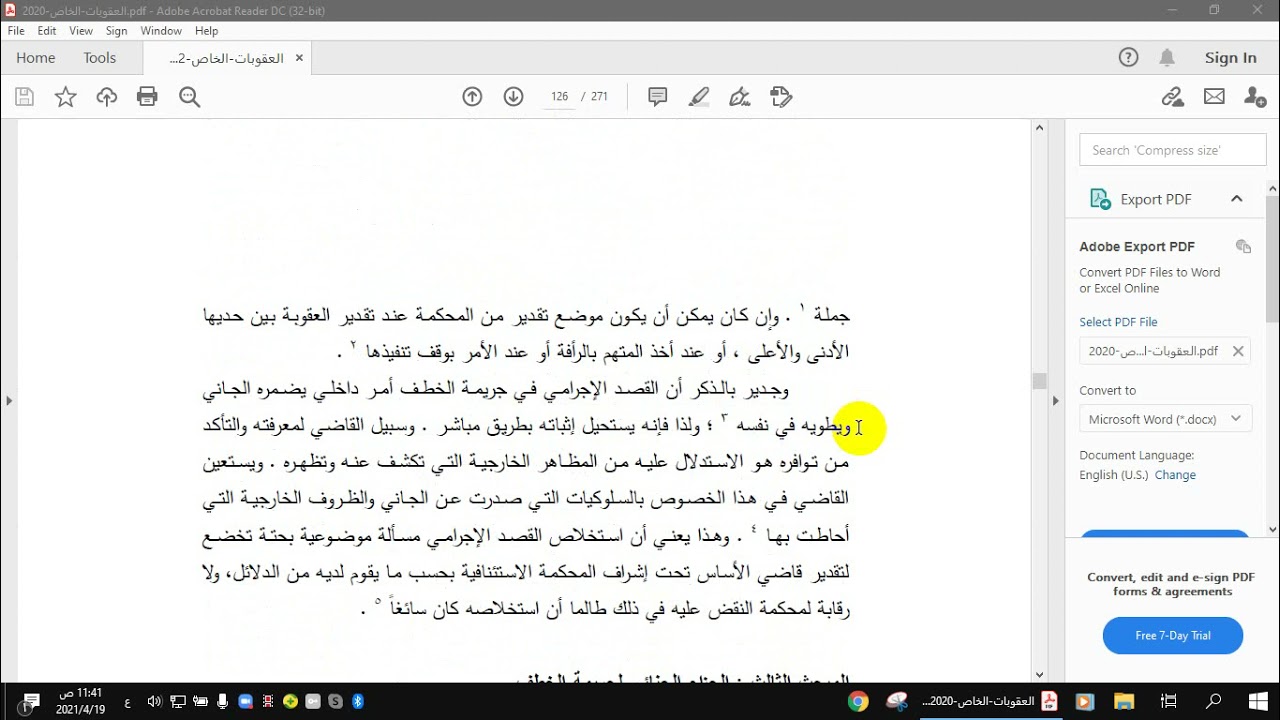This screenshot has width=1280, height=720.
Task: Save the file with the floppy disk icon
Action: coord(25,97)
